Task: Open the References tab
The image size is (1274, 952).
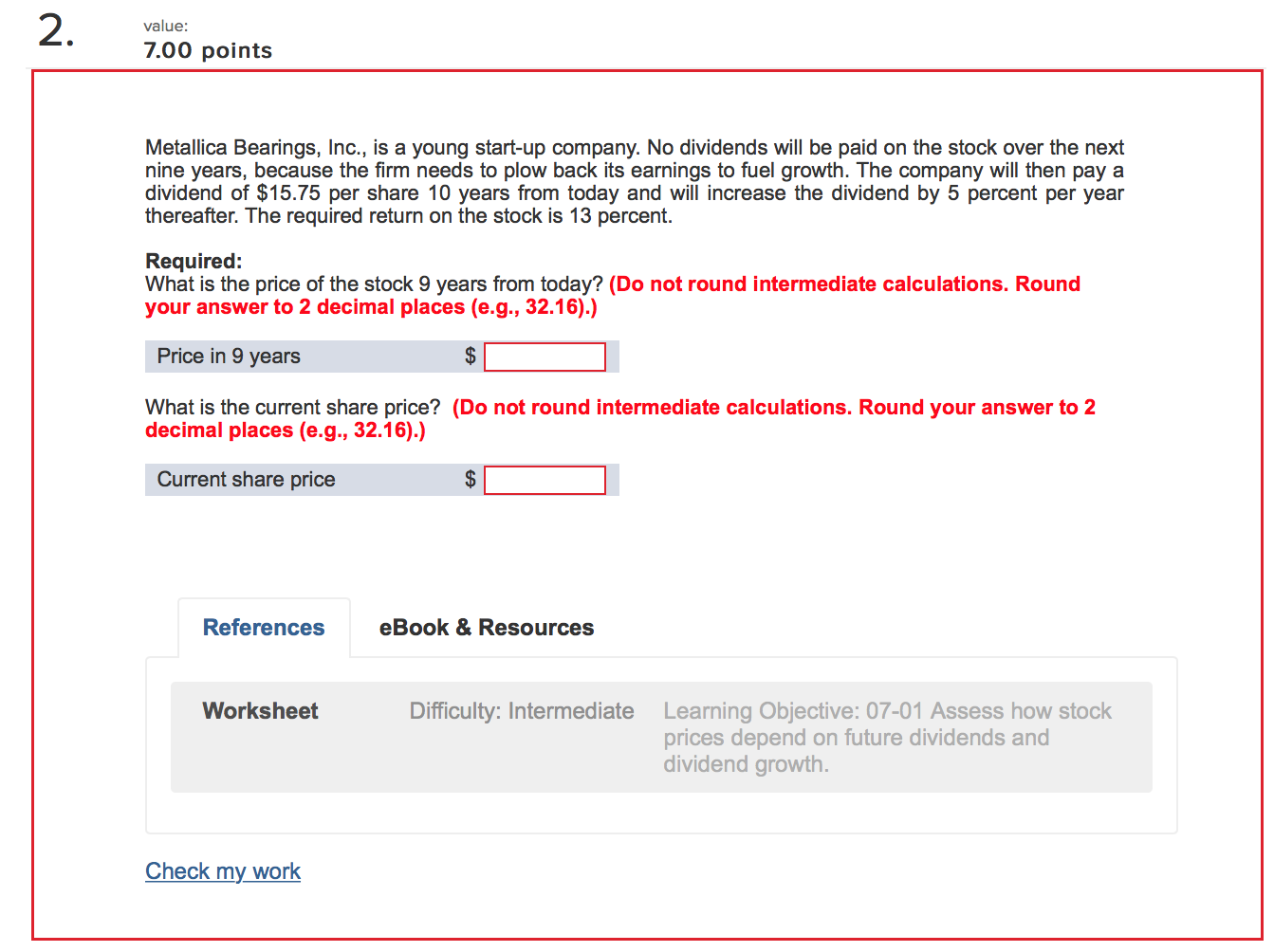Action: point(264,628)
